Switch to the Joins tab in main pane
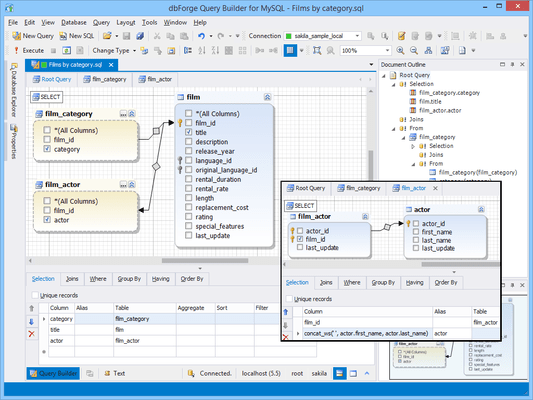Viewport: 533px width, 400px height. [72, 279]
